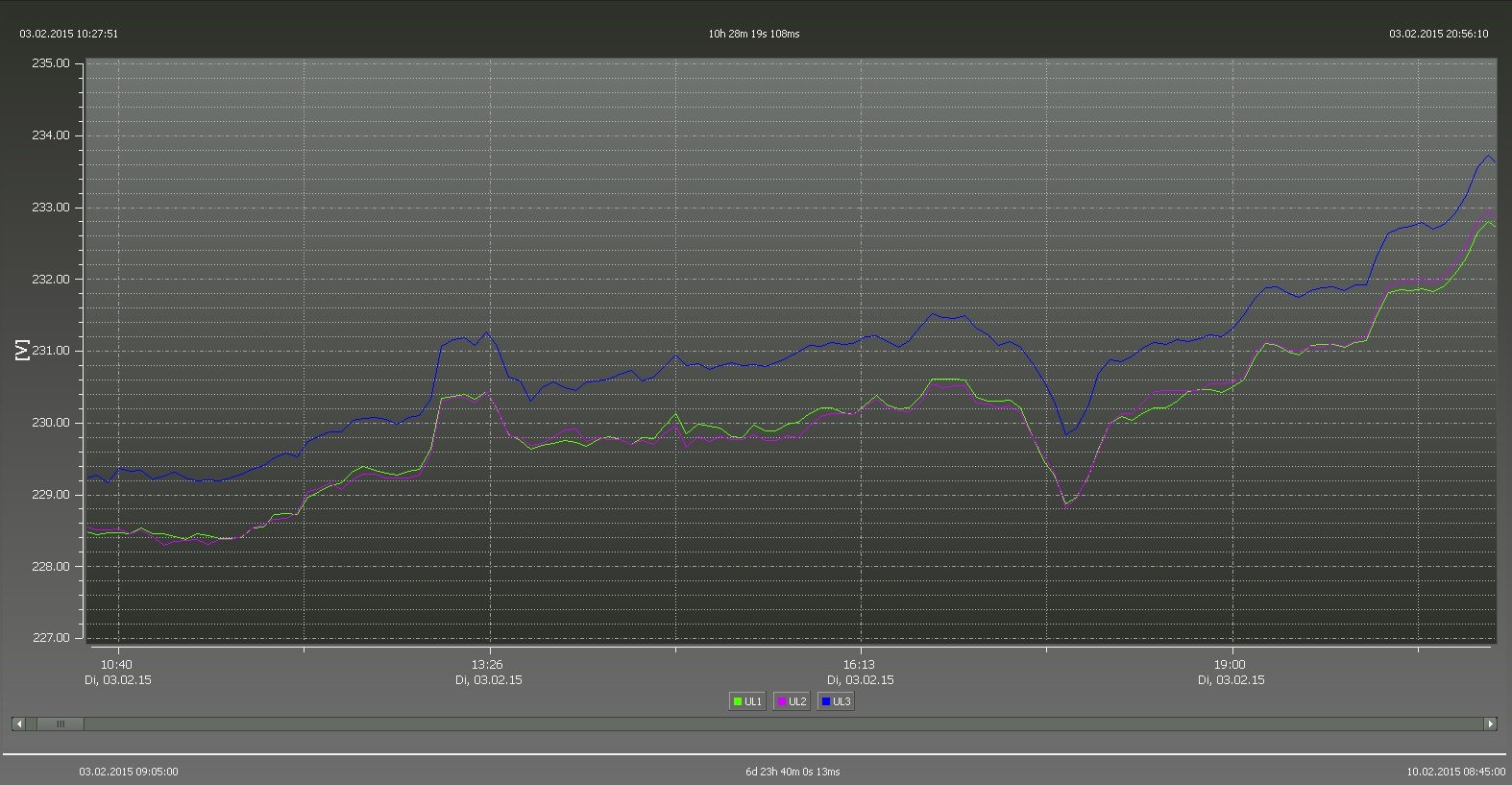Click the blue UL3 peak at chart end
Screen dimensions: 1512x785
(1489, 156)
